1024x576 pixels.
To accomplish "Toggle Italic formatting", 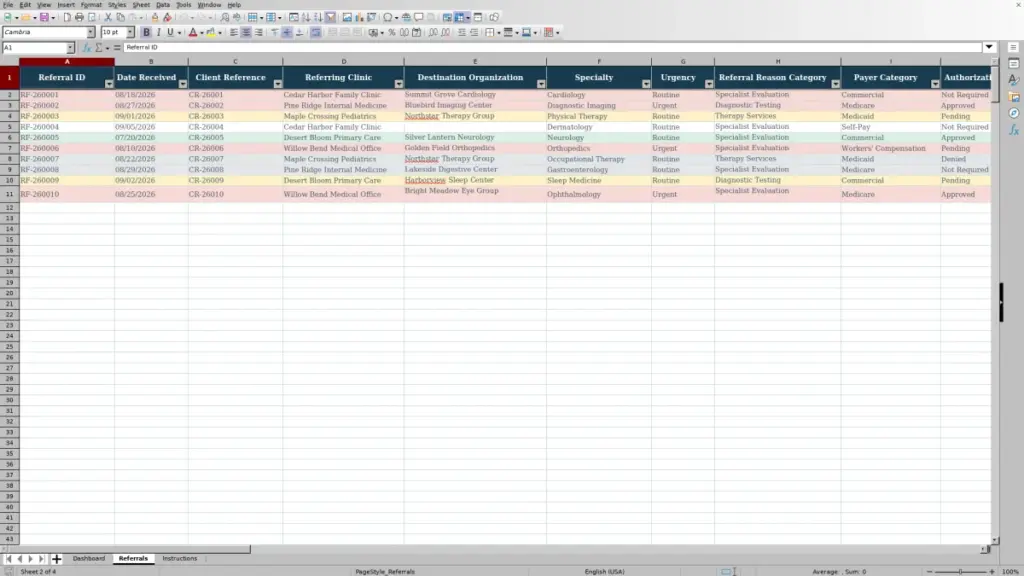I will coord(159,32).
